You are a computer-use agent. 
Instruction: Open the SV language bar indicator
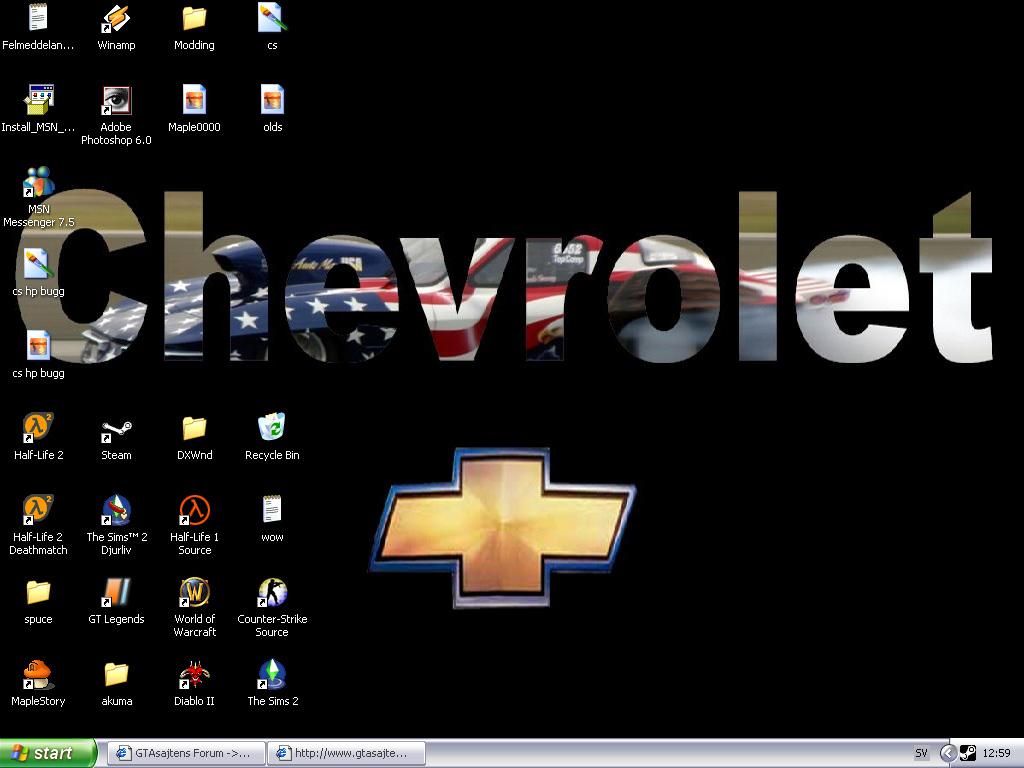(921, 753)
